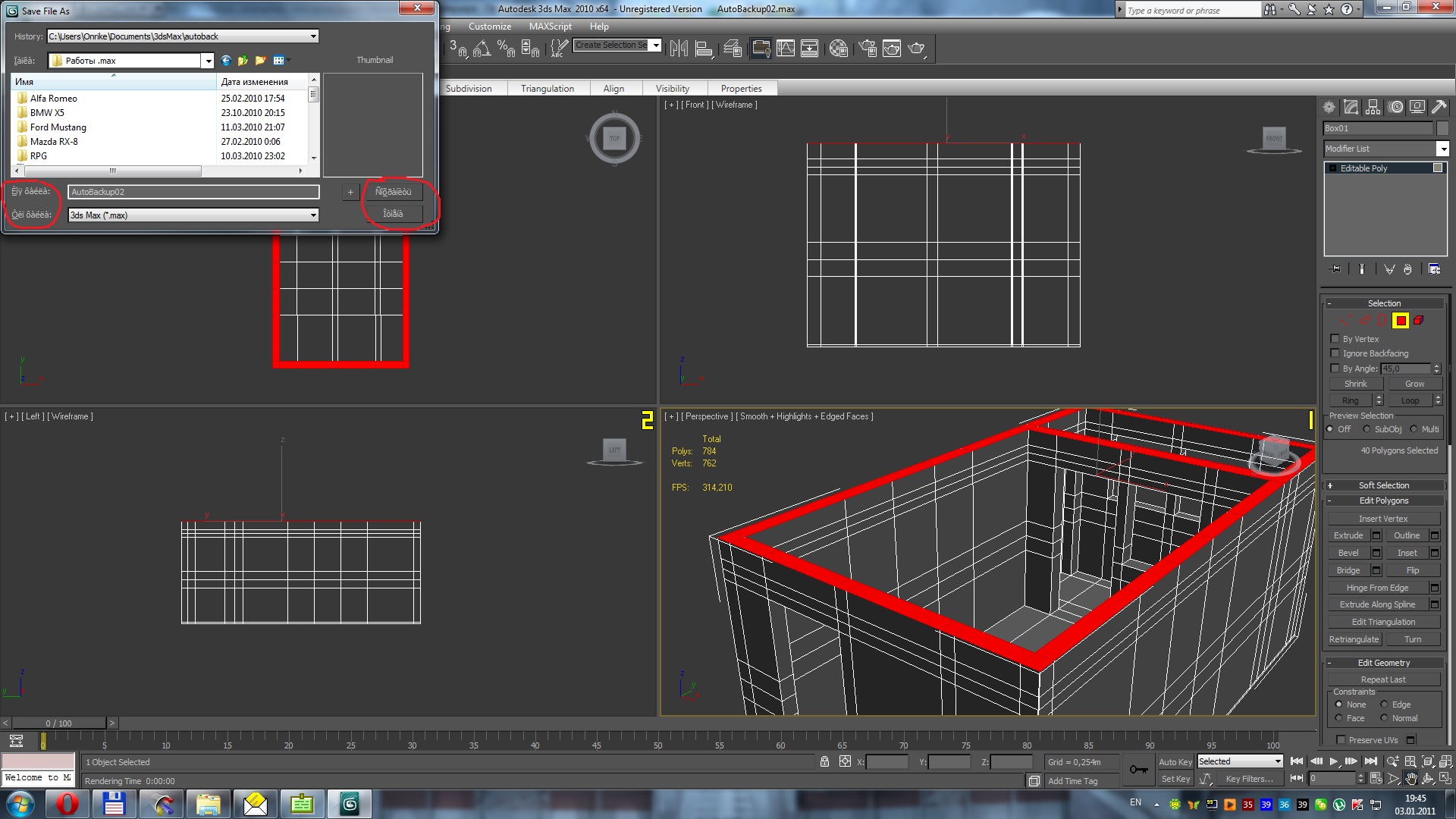
Task: Click the Grow selection button
Action: click(1414, 384)
